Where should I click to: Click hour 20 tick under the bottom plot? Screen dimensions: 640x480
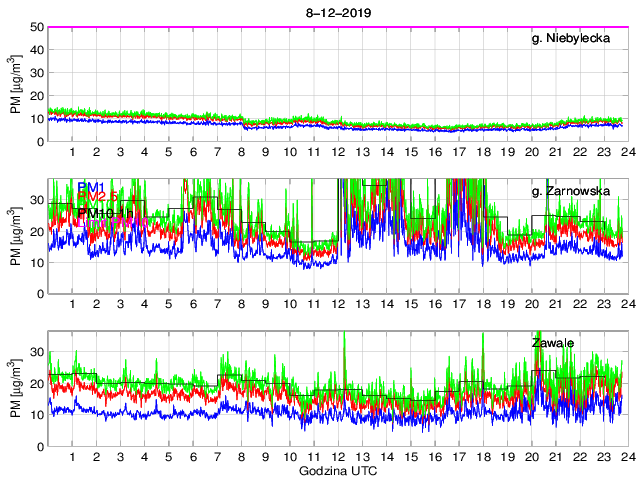tap(529, 456)
